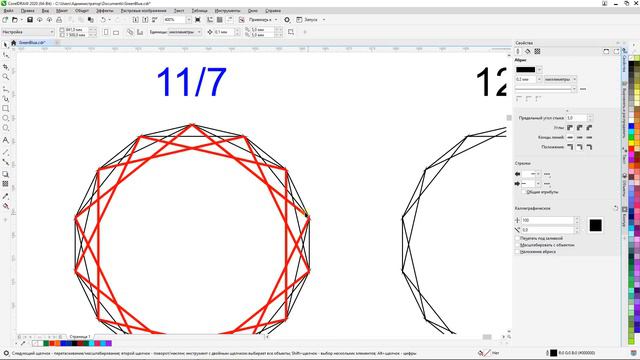Open the Effects menu
Screen dimensions: 640x360
(x=104, y=11)
